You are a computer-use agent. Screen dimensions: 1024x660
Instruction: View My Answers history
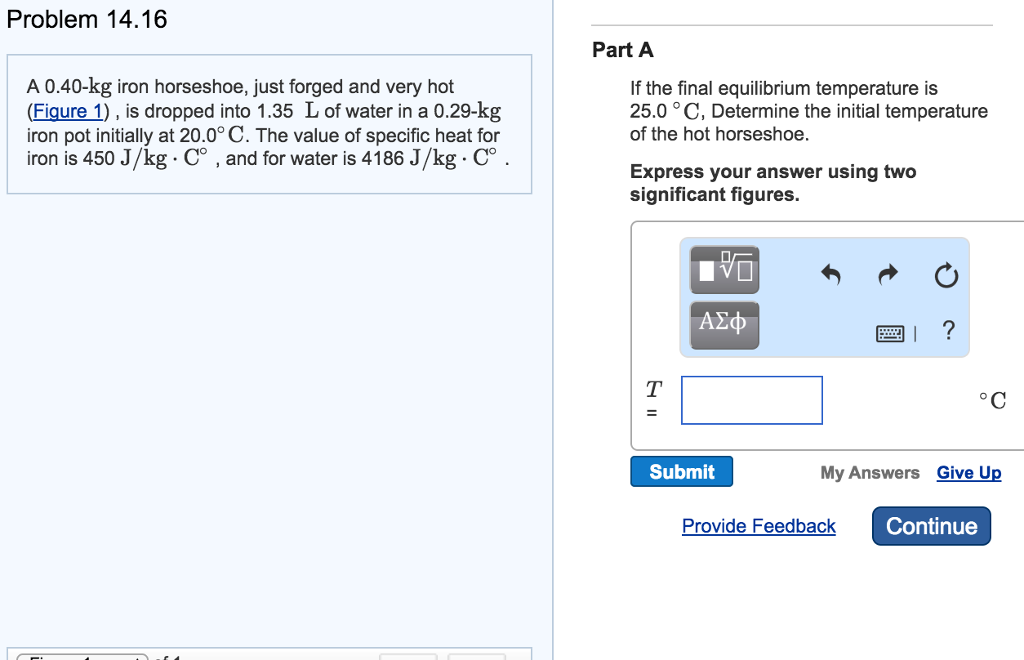click(870, 473)
